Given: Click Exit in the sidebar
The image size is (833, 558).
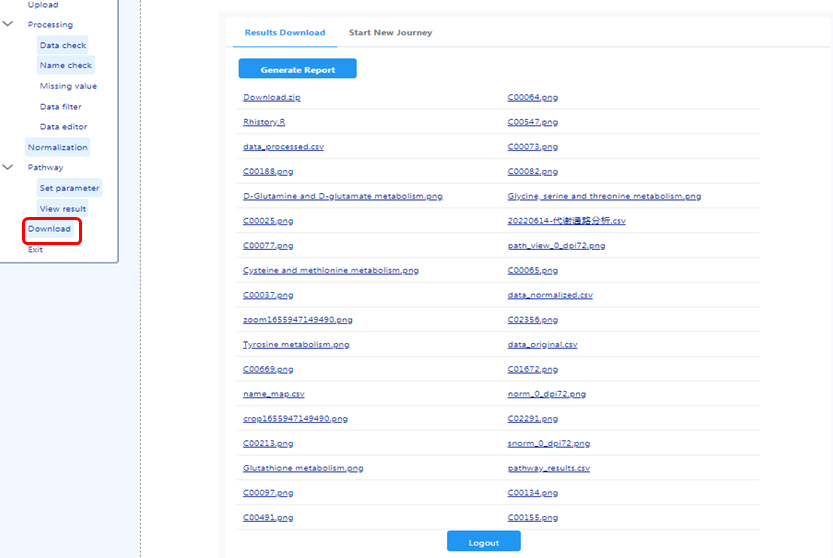Looking at the screenshot, I should pyautogui.click(x=35, y=250).
